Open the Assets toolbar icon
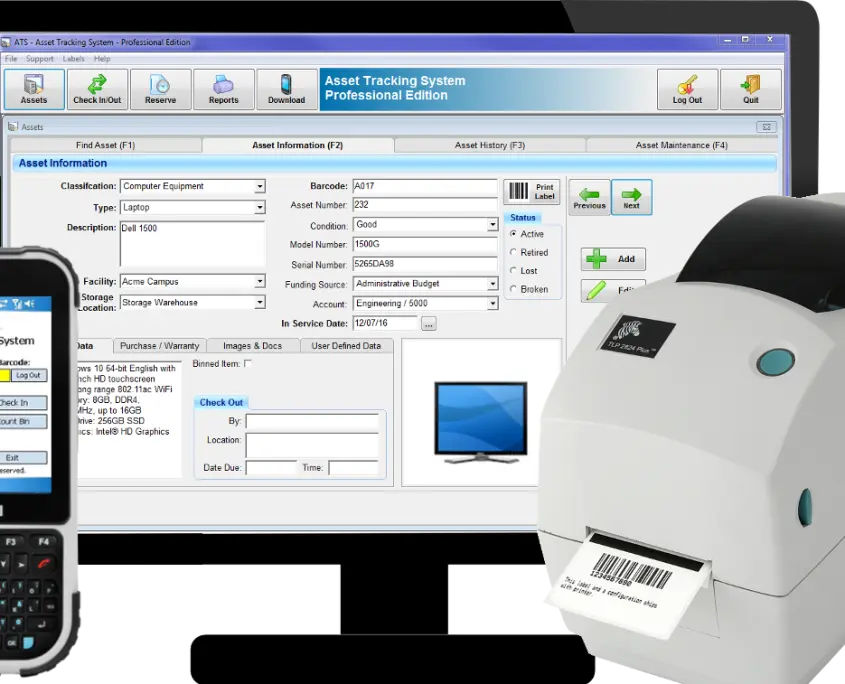845x684 pixels. click(34, 89)
